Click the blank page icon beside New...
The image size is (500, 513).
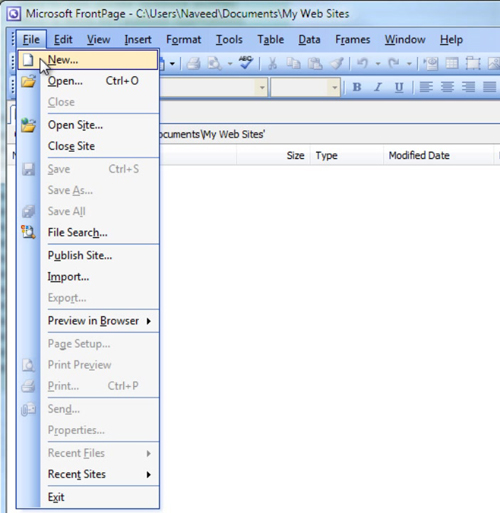28,60
